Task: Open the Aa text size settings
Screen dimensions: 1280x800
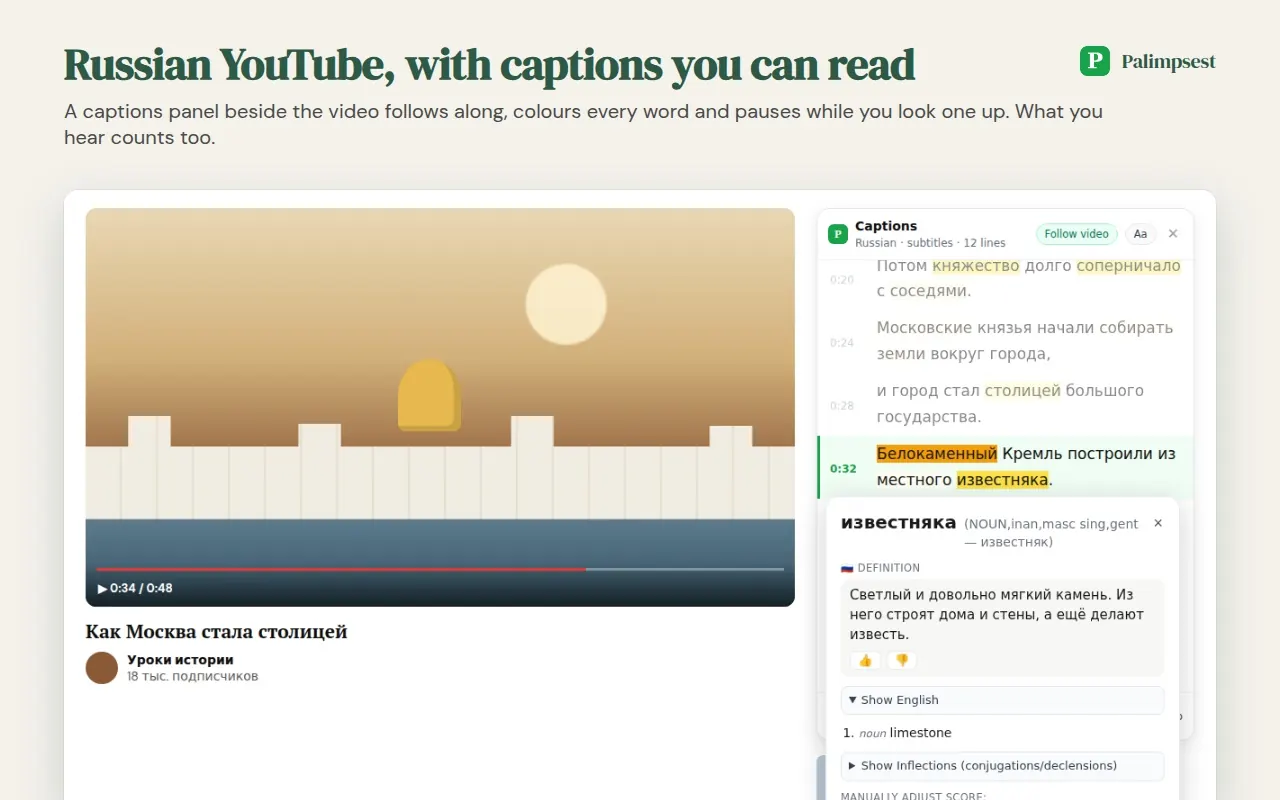Action: [x=1140, y=234]
